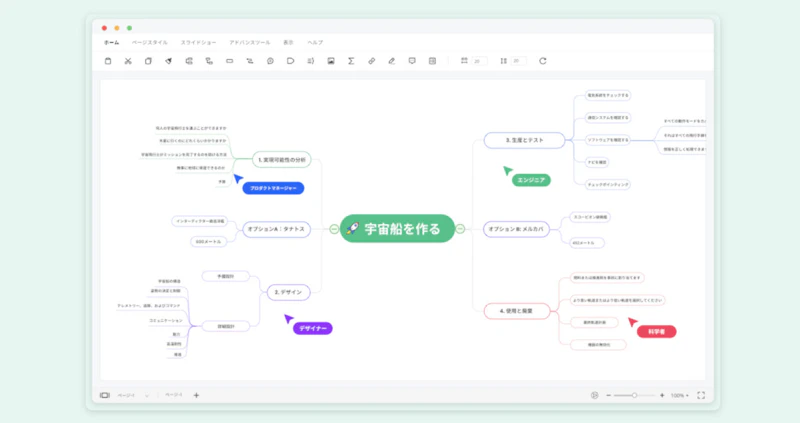Viewport: 800px width, 423px height.
Task: Select the 2. デザイン node
Action: coord(288,292)
